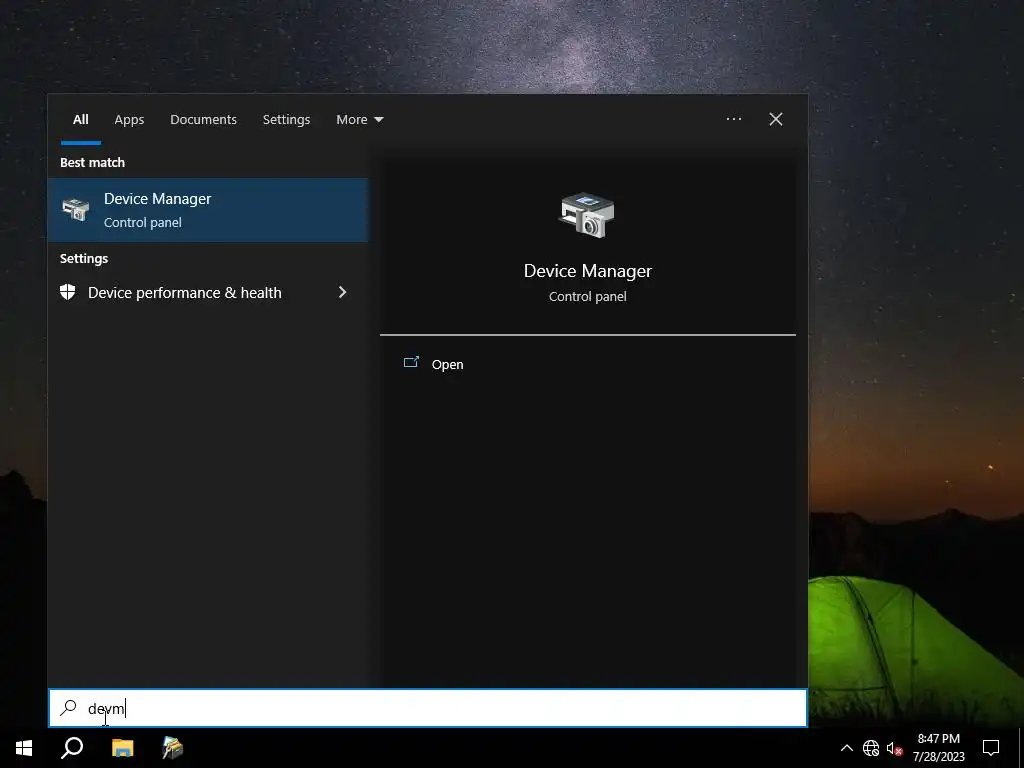Viewport: 1024px width, 768px height.
Task: Open the More dropdown filter
Action: pyautogui.click(x=360, y=120)
